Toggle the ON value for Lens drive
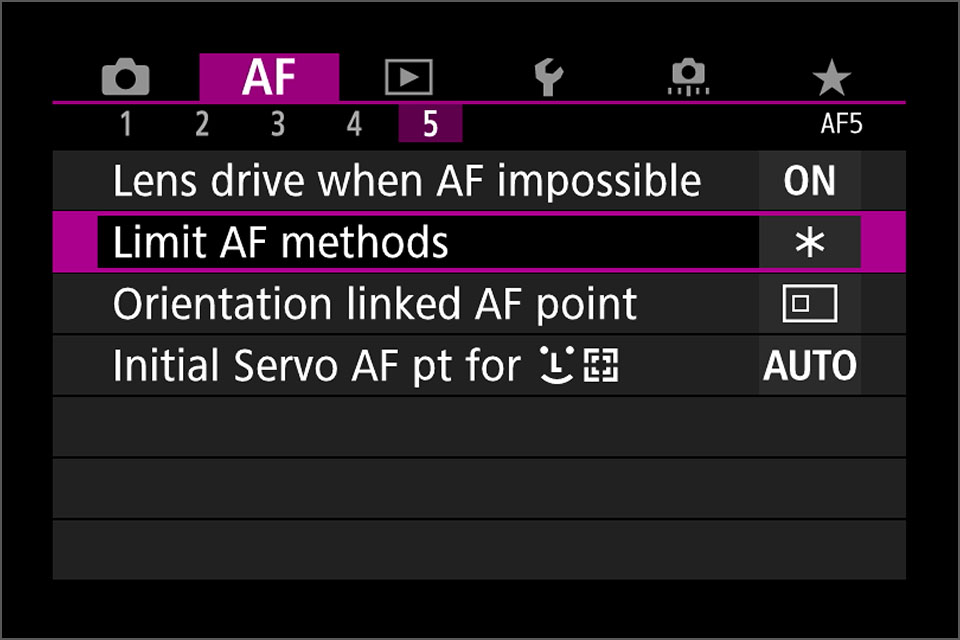The image size is (960, 640). pos(809,181)
